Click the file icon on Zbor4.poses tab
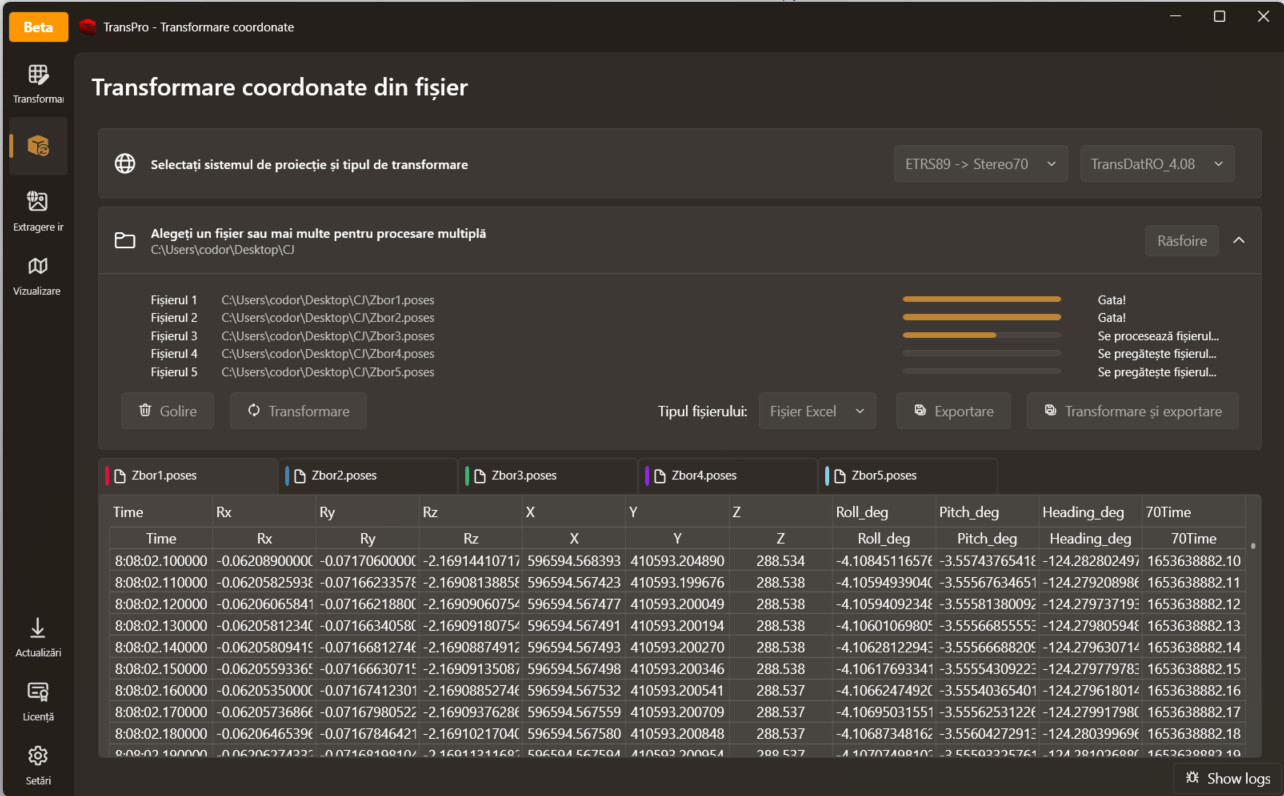This screenshot has width=1284, height=796. tap(661, 475)
